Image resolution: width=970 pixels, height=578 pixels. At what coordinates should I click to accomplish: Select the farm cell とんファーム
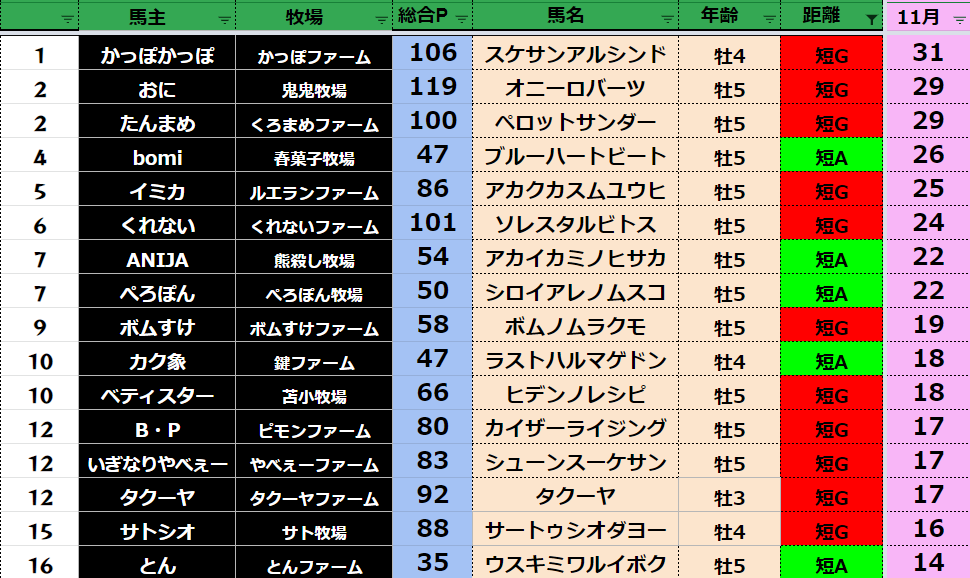(314, 565)
